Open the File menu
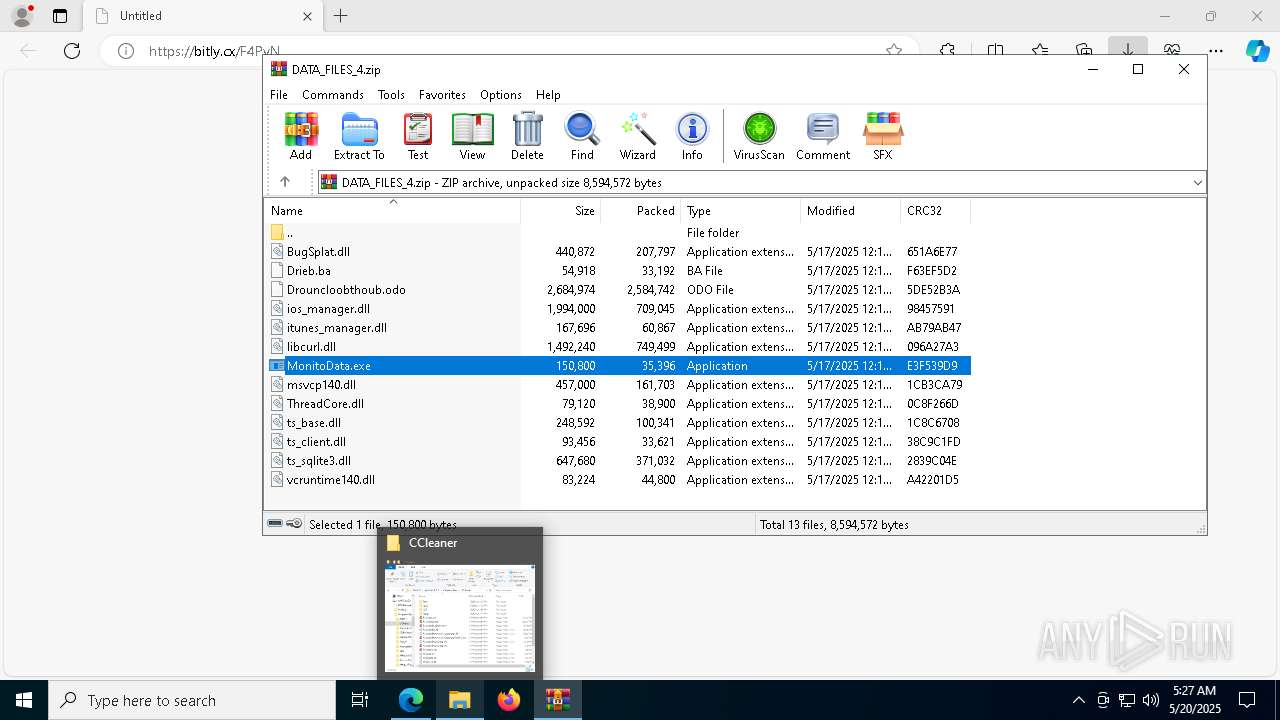 (x=279, y=94)
